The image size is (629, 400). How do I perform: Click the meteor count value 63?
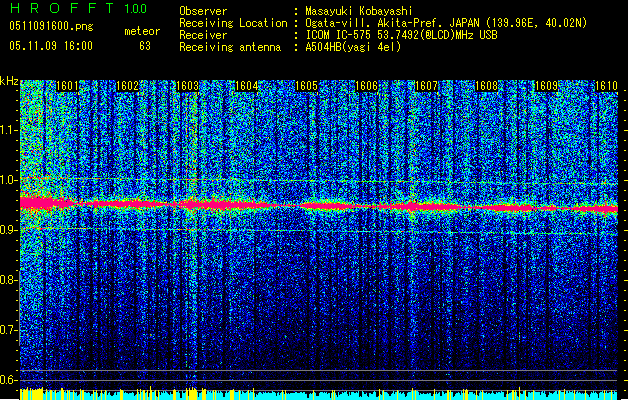point(145,46)
